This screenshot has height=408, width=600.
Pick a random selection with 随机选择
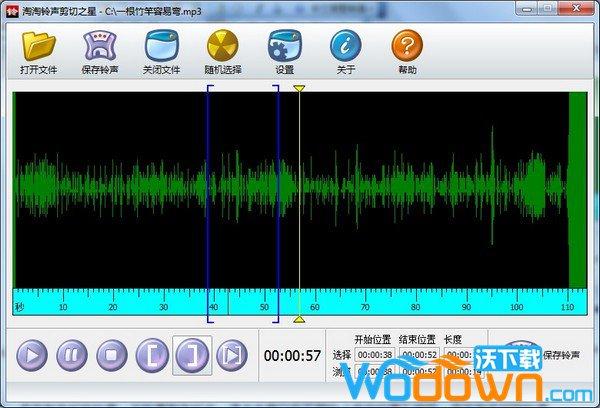223,52
